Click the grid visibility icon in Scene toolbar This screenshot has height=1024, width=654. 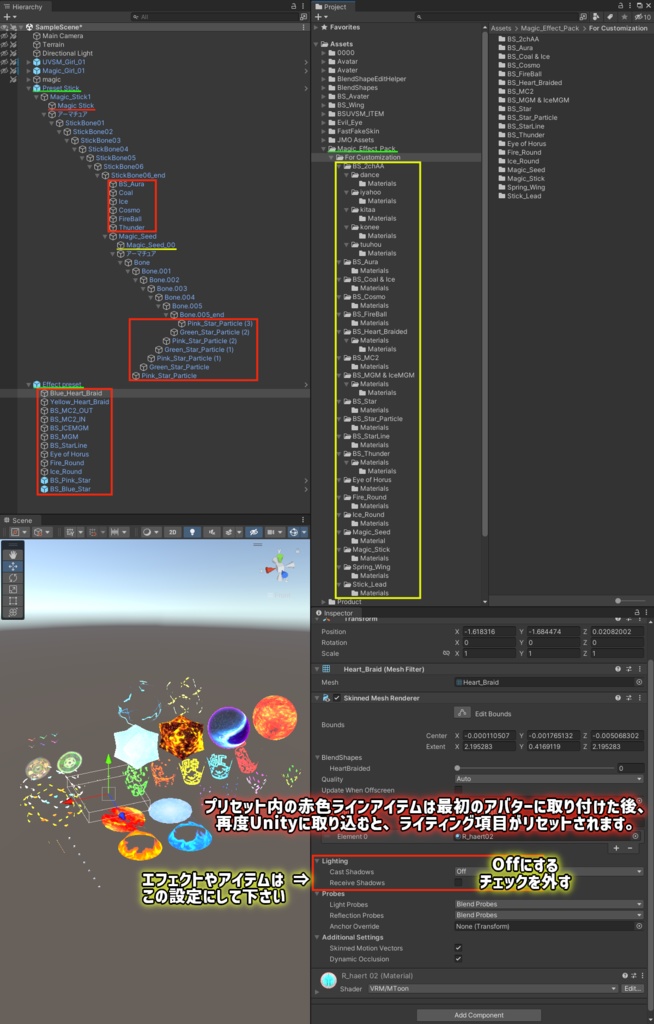72,532
